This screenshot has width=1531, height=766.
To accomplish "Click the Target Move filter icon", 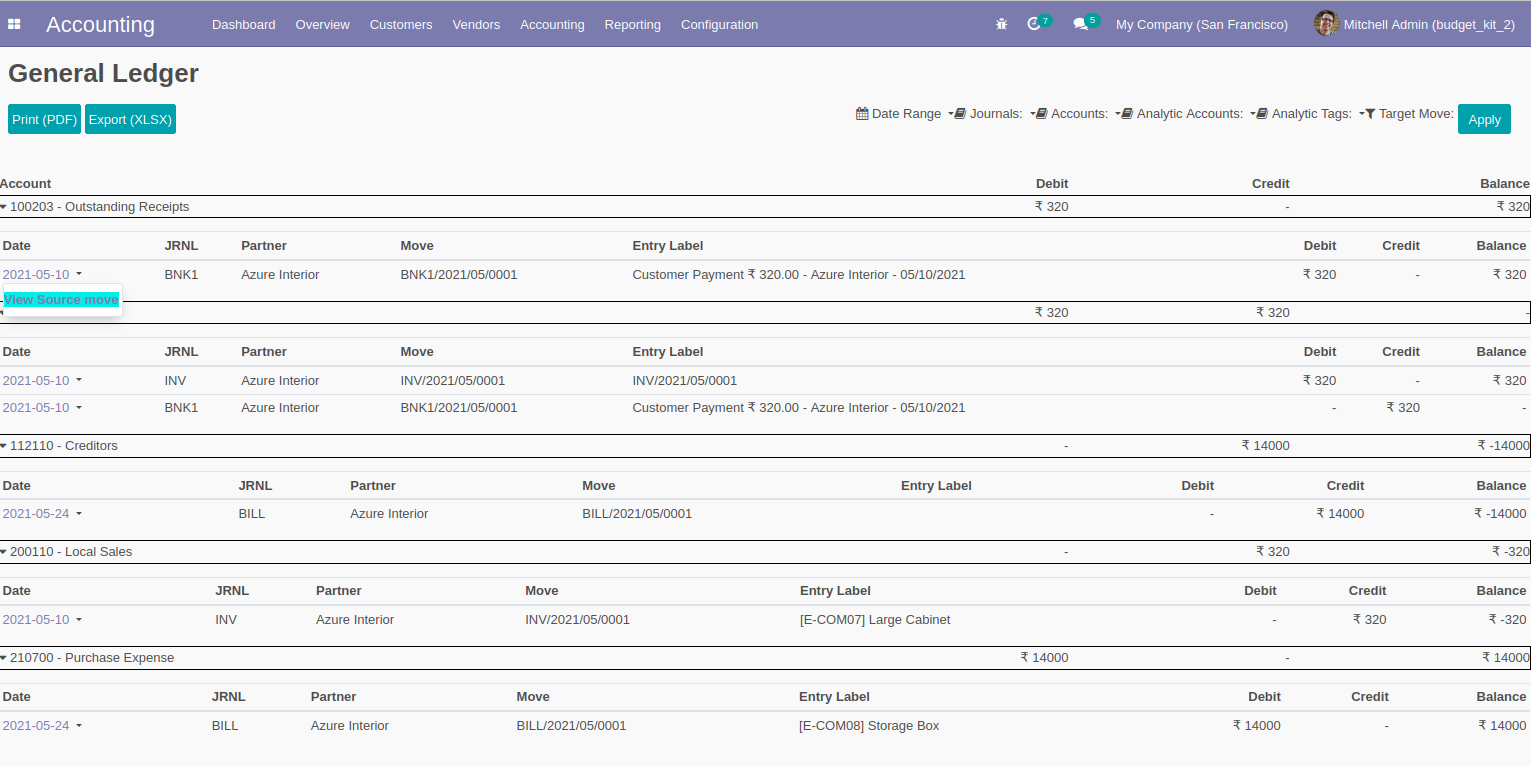I will pos(1370,114).
